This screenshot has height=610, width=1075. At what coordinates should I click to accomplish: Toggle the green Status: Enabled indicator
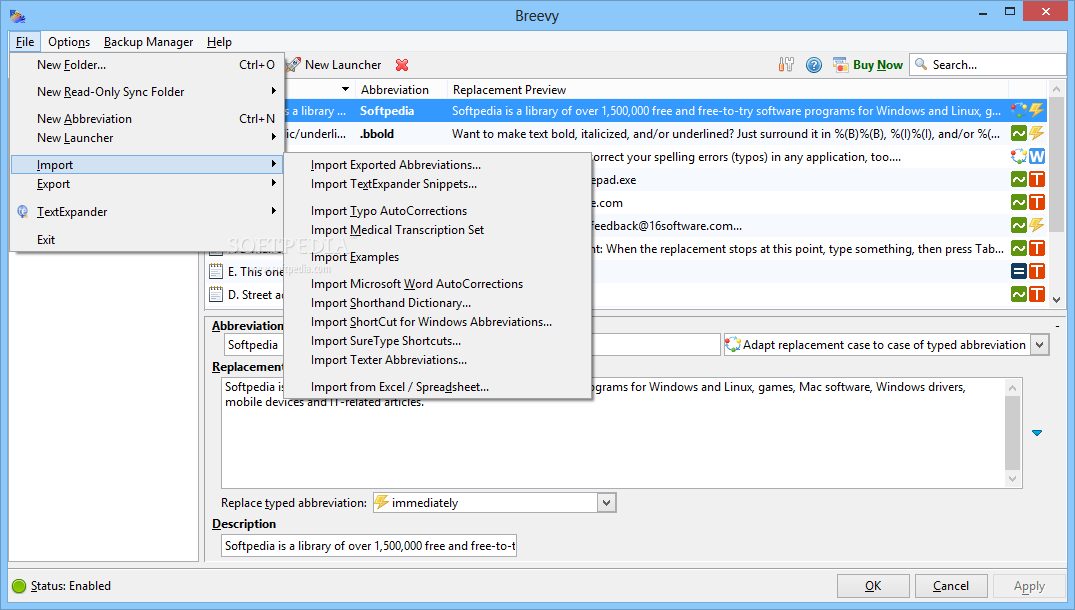[19, 586]
